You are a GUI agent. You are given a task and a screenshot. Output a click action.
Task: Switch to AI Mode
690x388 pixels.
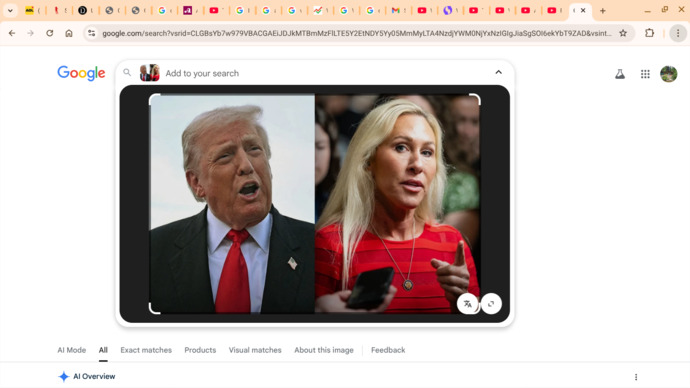click(72, 350)
